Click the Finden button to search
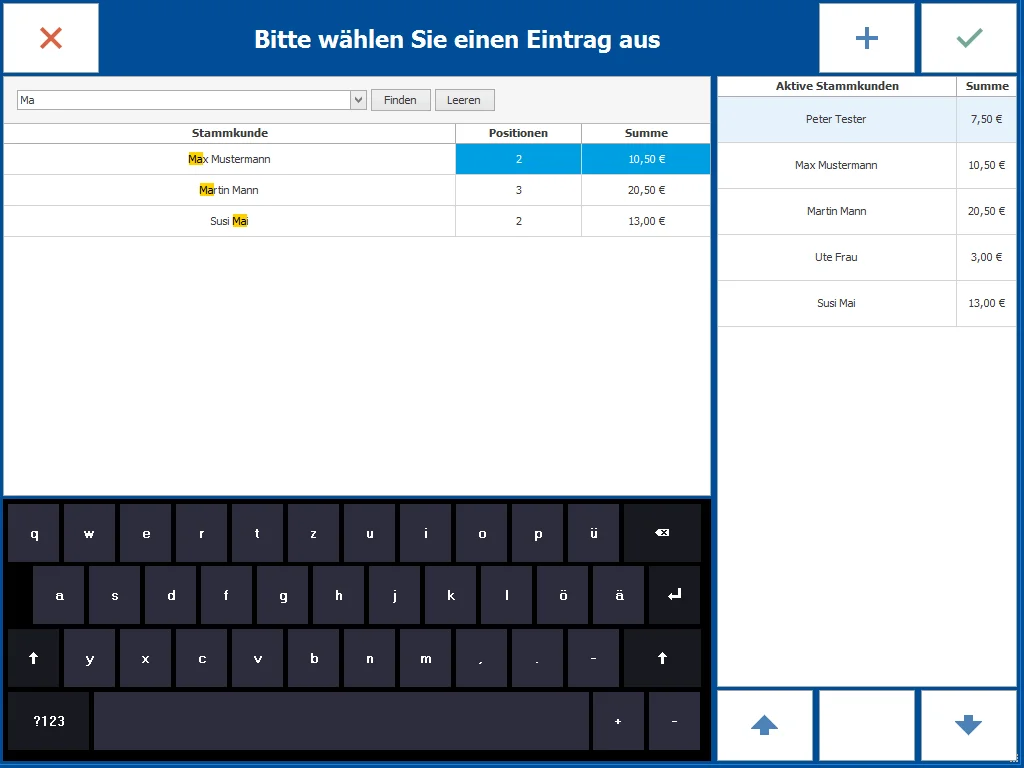The width and height of the screenshot is (1024, 768). pyautogui.click(x=400, y=100)
